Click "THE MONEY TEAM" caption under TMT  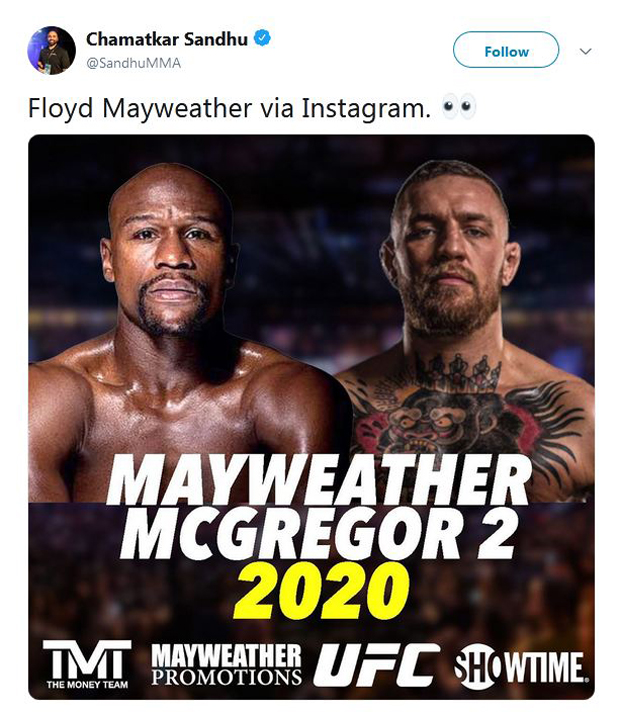(x=87, y=685)
